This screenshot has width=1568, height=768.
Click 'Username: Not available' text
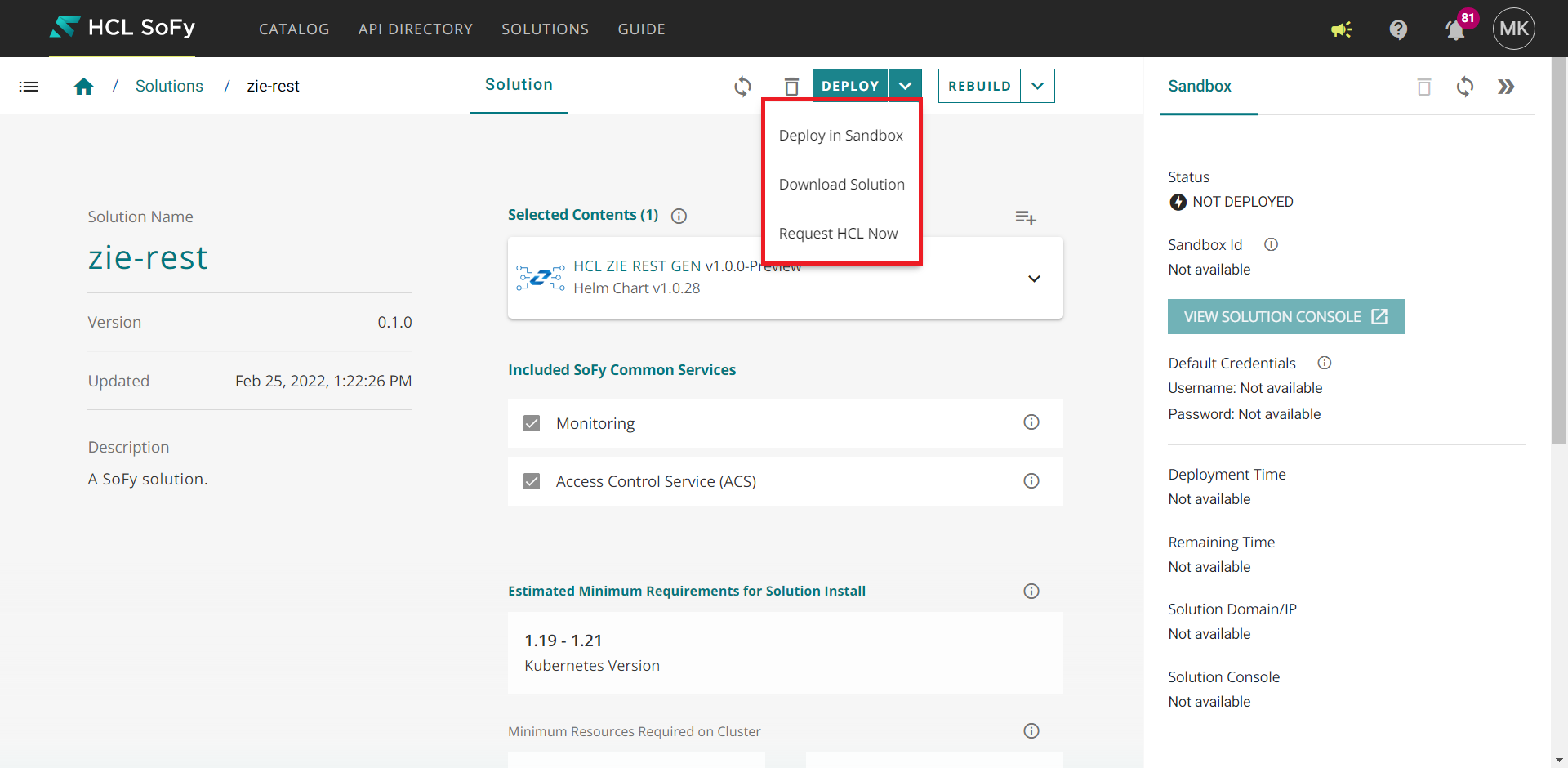point(1245,388)
